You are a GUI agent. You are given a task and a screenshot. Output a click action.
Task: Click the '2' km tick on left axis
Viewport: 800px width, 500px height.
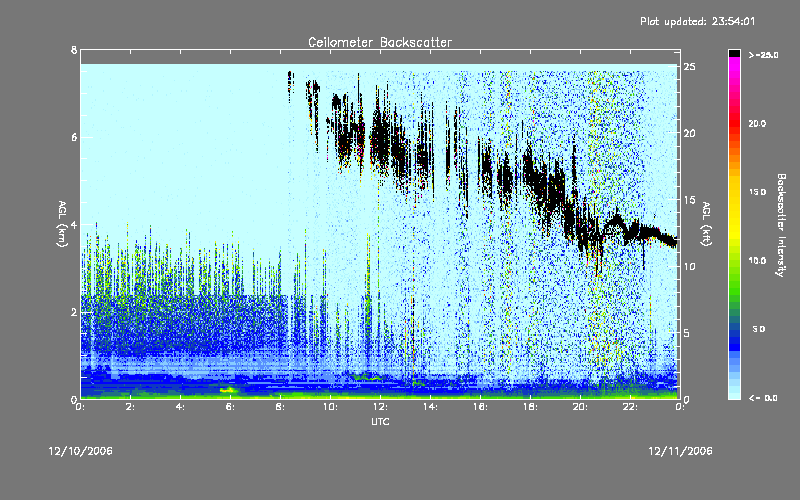(x=74, y=312)
